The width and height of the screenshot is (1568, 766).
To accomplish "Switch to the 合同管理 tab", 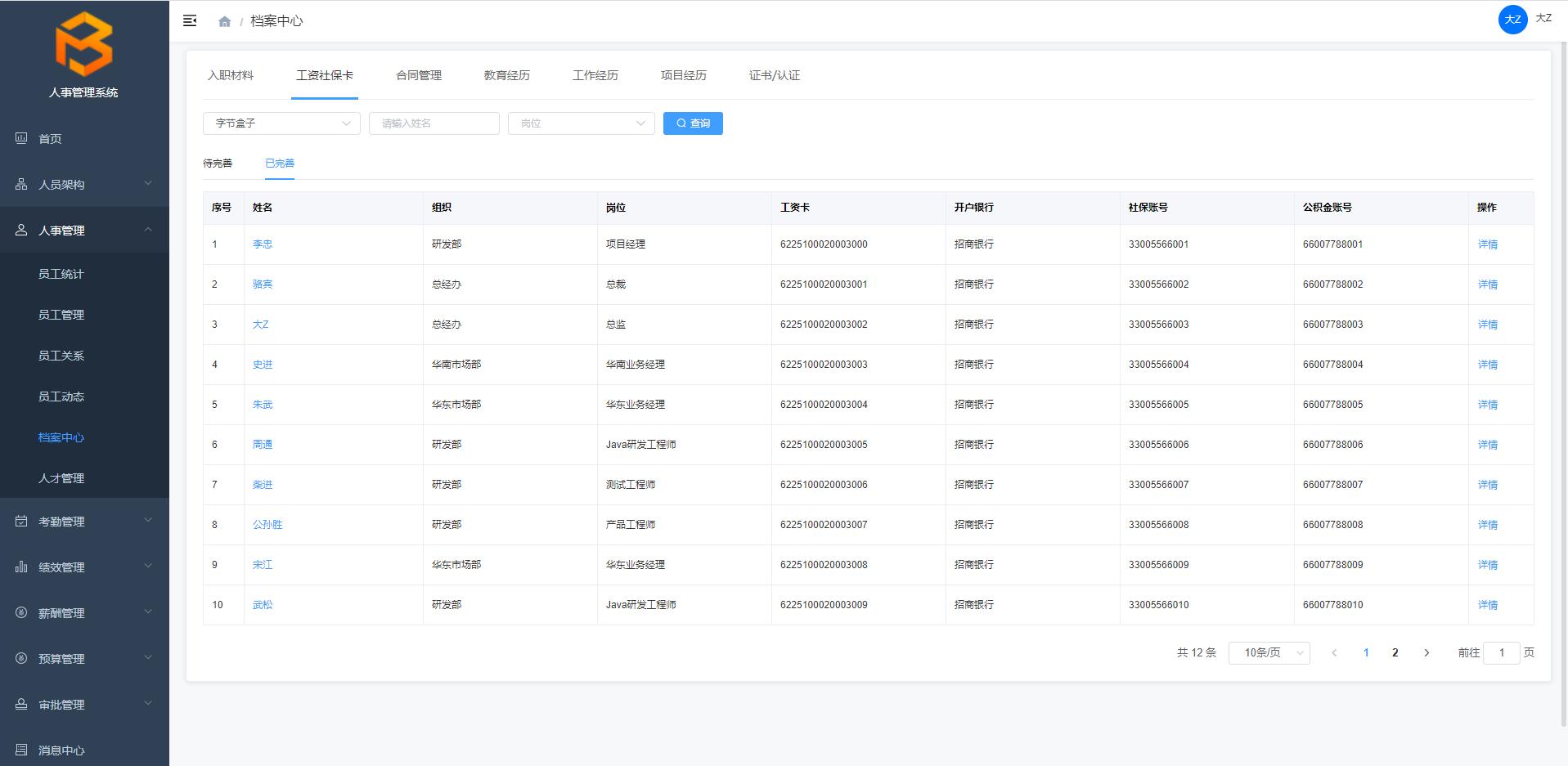I will click(418, 75).
